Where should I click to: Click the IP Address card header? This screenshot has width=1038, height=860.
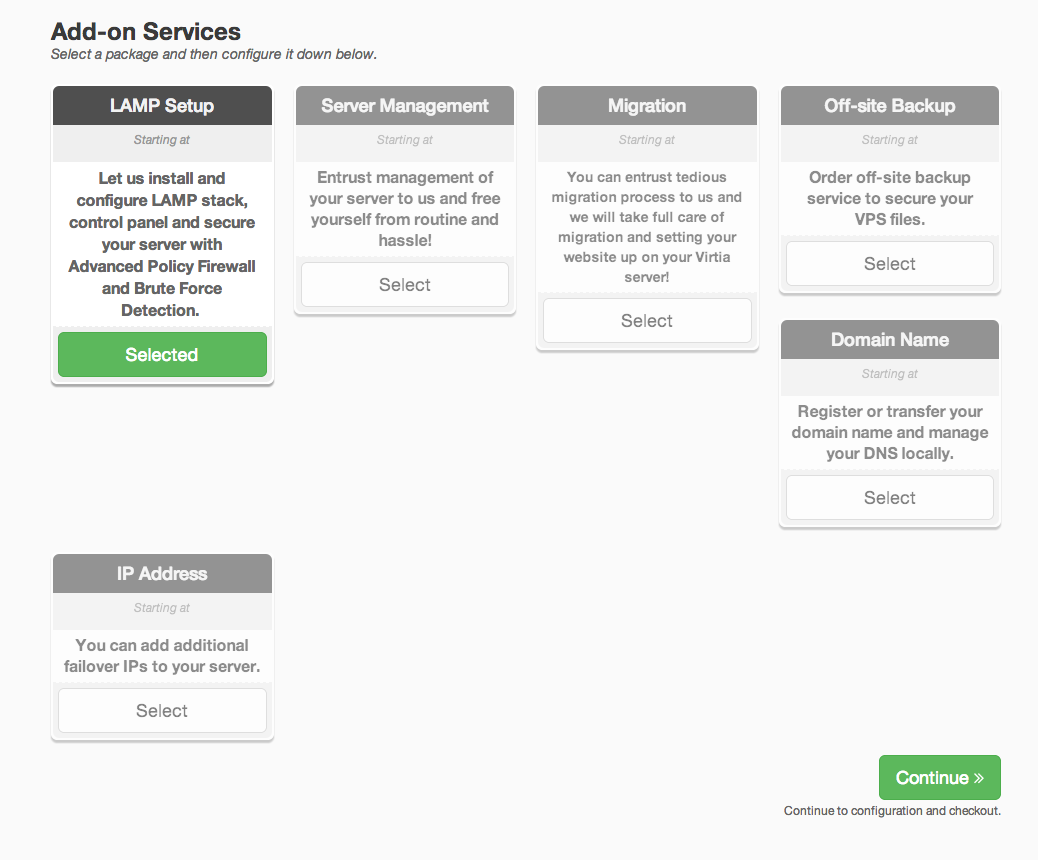coord(162,573)
